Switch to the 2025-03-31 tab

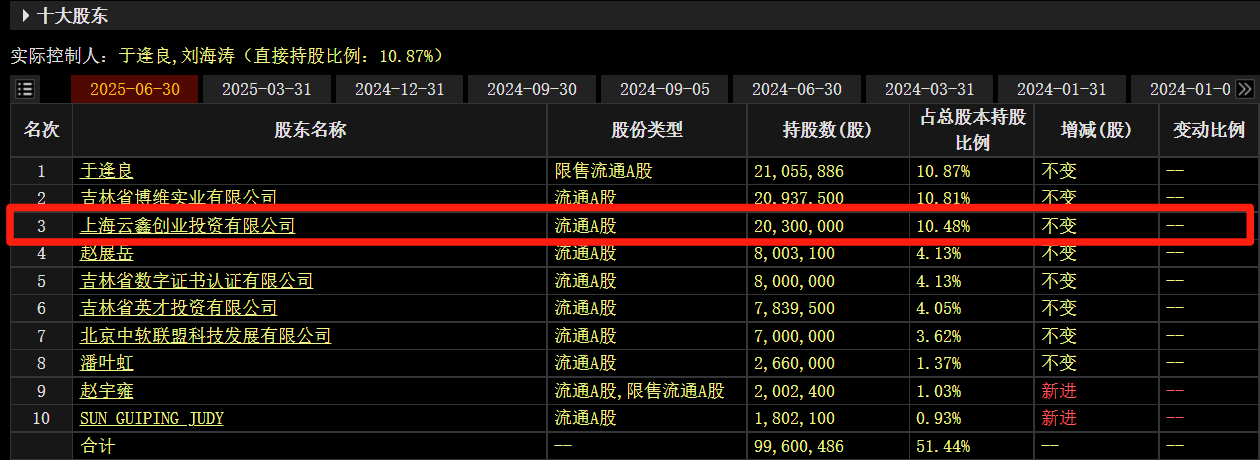click(x=267, y=89)
